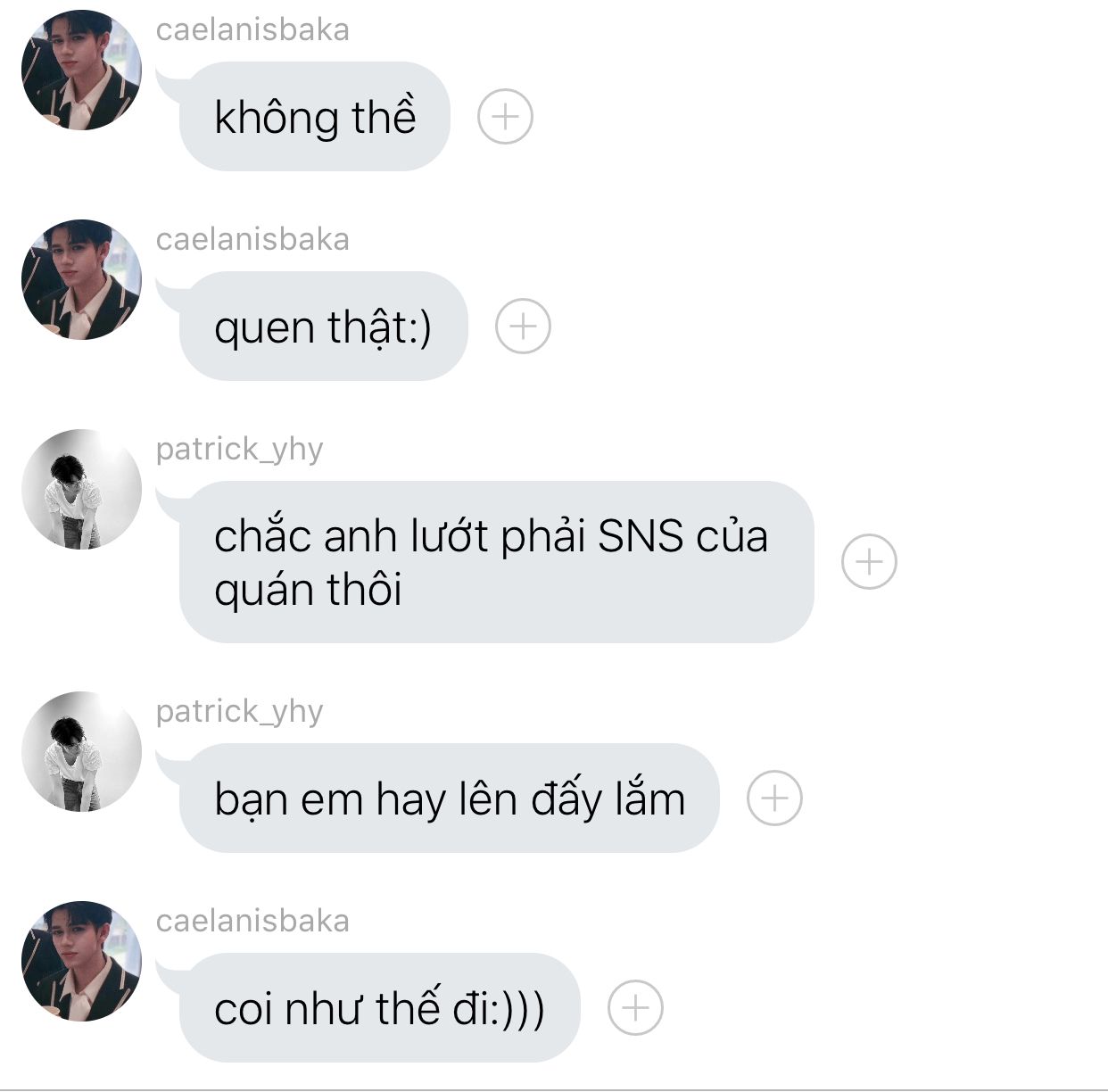Select the 'quen thật:)' message bubble

pos(323,326)
